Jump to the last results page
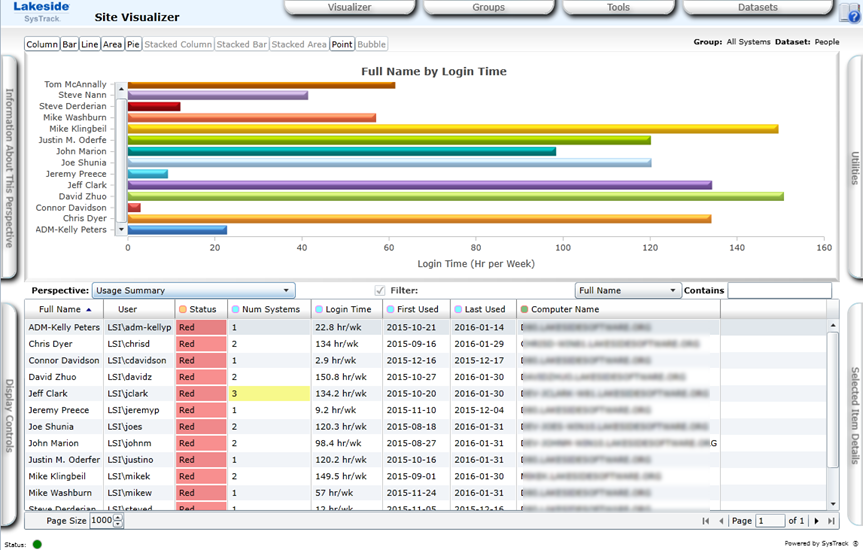The width and height of the screenshot is (863, 550). pos(830,521)
